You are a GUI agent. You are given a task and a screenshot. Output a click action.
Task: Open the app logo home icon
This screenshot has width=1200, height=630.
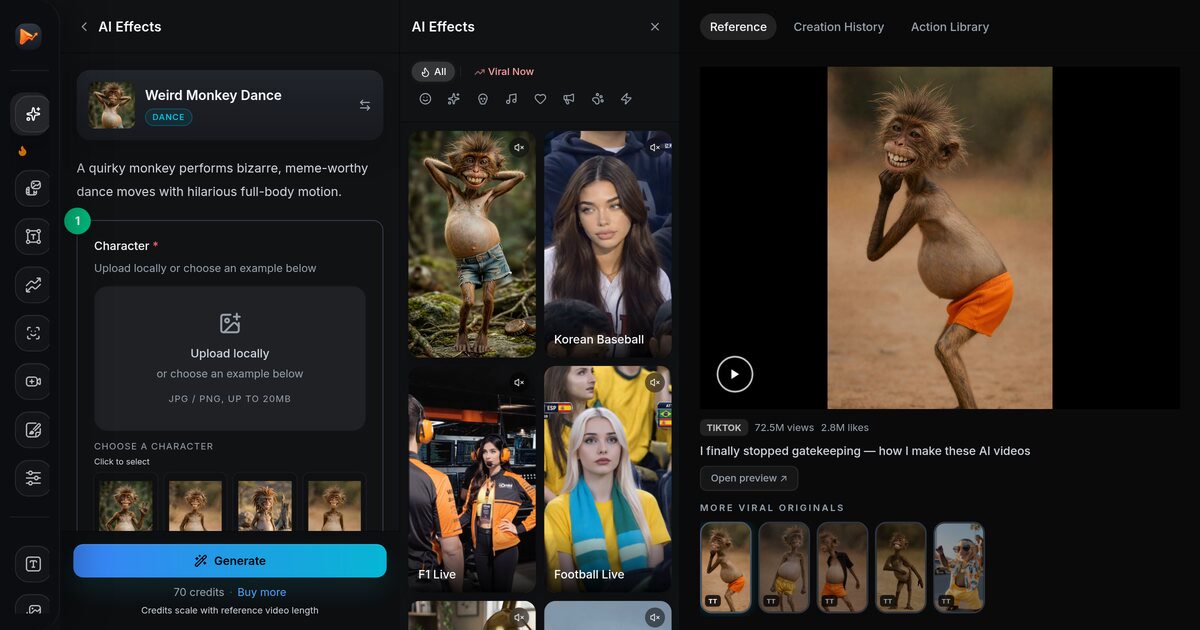coord(28,36)
